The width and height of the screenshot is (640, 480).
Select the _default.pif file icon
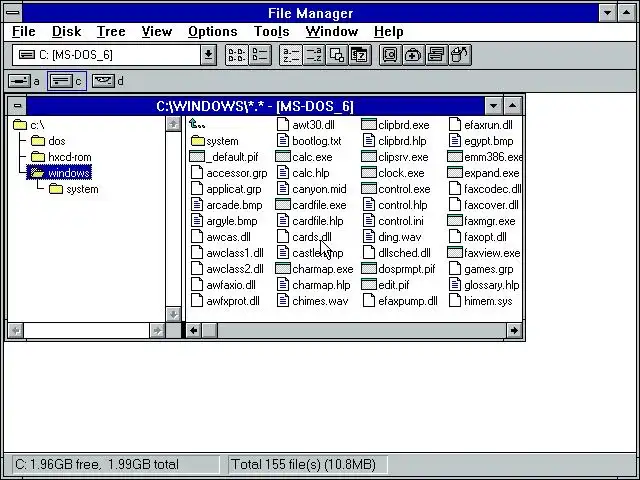[x=197, y=157]
